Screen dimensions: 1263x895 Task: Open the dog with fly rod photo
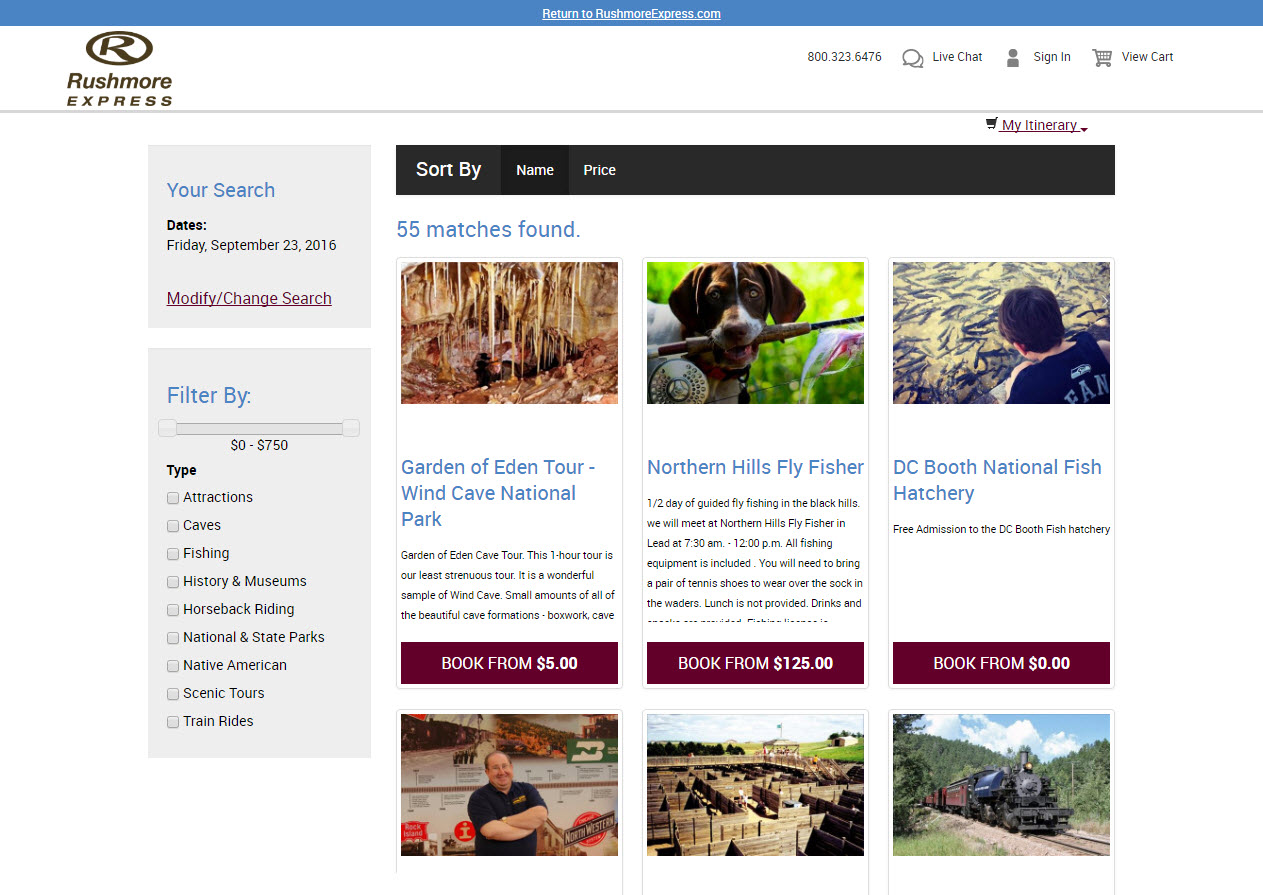(x=755, y=333)
